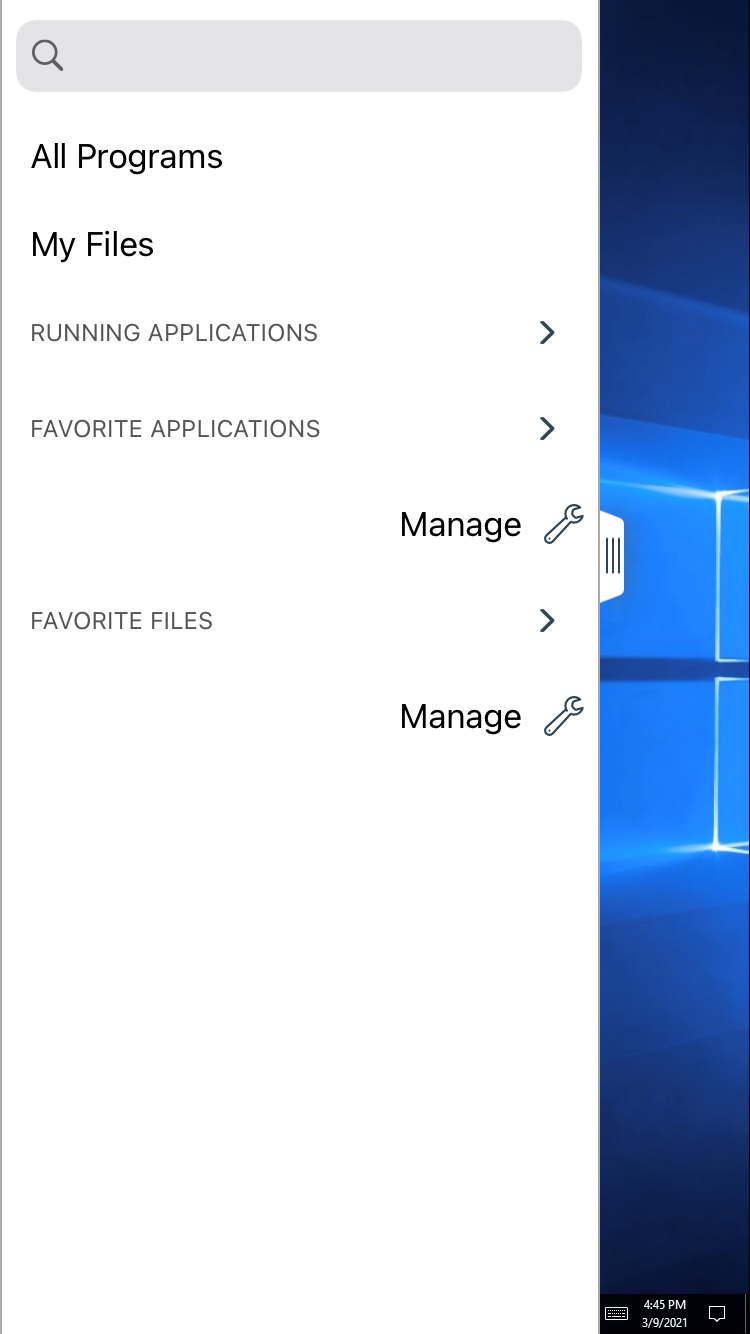
Task: Open the Action Center notification icon
Action: pos(716,1313)
